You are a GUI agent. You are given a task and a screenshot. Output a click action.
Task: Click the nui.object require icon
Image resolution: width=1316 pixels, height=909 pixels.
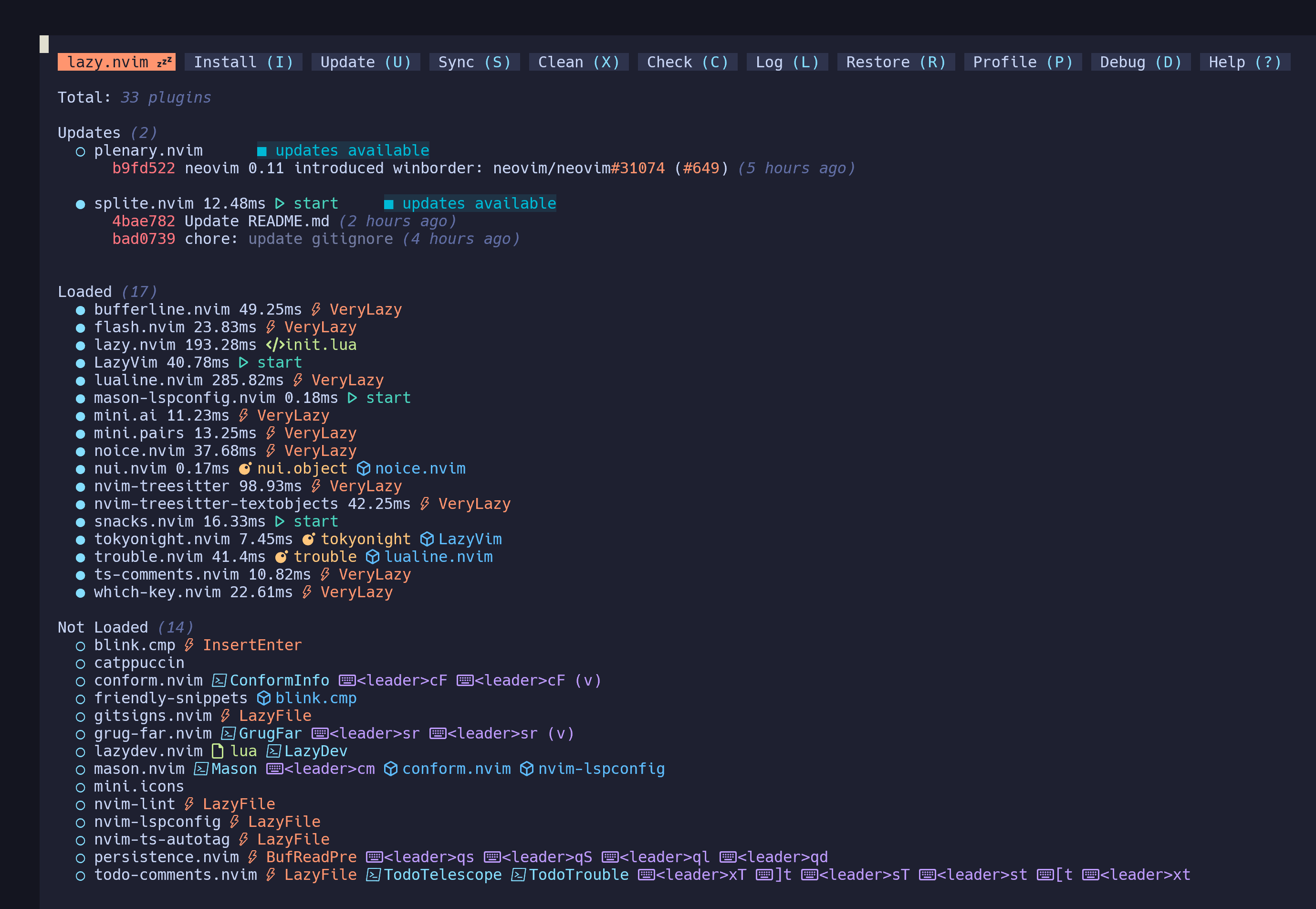coord(245,468)
